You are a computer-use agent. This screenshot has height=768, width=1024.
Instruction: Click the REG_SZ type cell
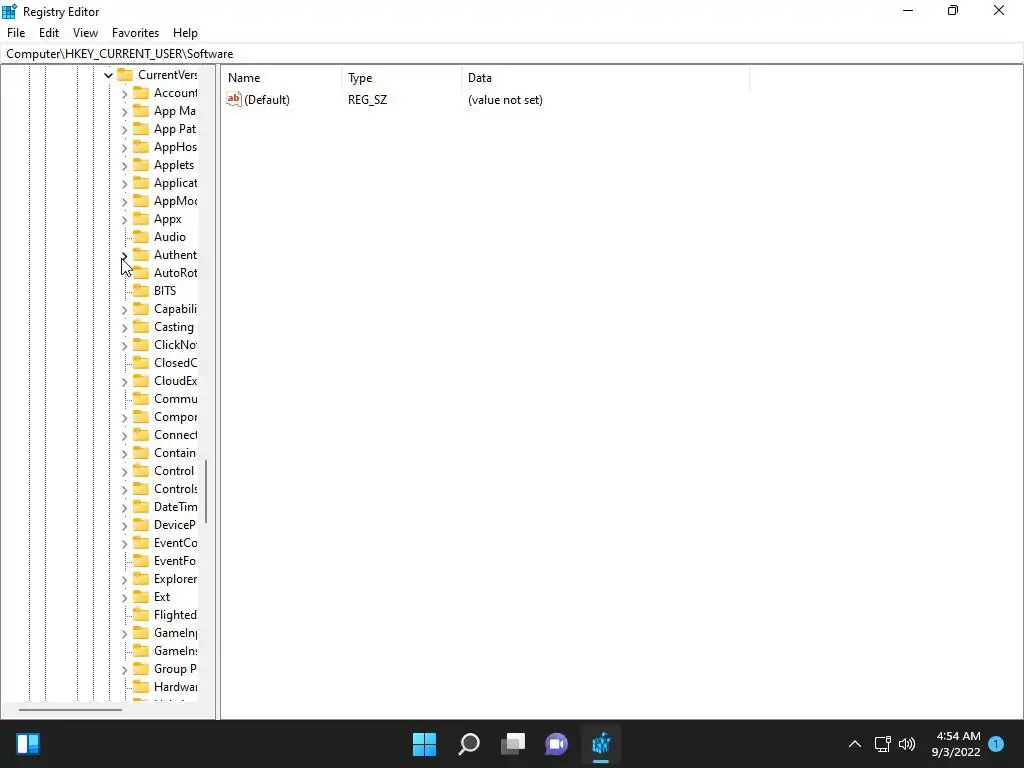coord(367,100)
